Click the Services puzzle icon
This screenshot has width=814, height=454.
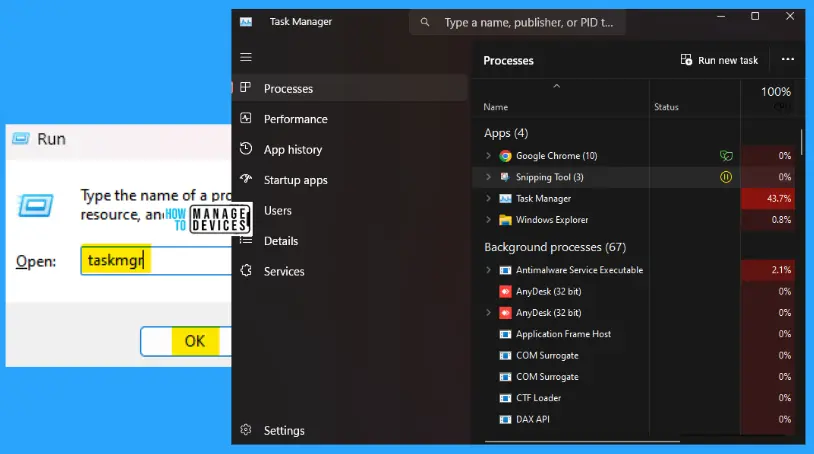(x=246, y=270)
